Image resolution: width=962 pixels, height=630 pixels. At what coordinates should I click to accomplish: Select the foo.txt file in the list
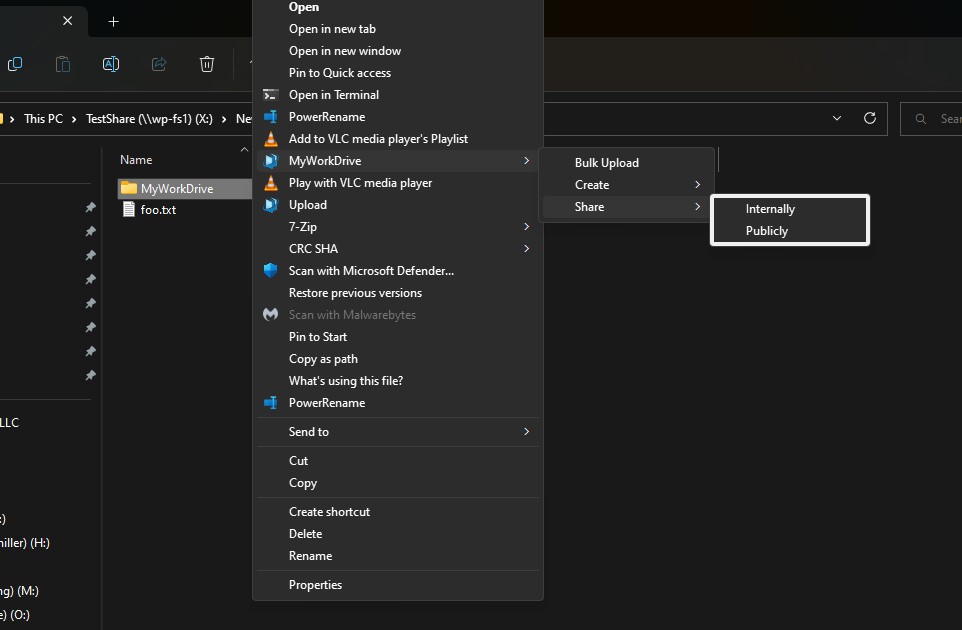click(x=158, y=210)
